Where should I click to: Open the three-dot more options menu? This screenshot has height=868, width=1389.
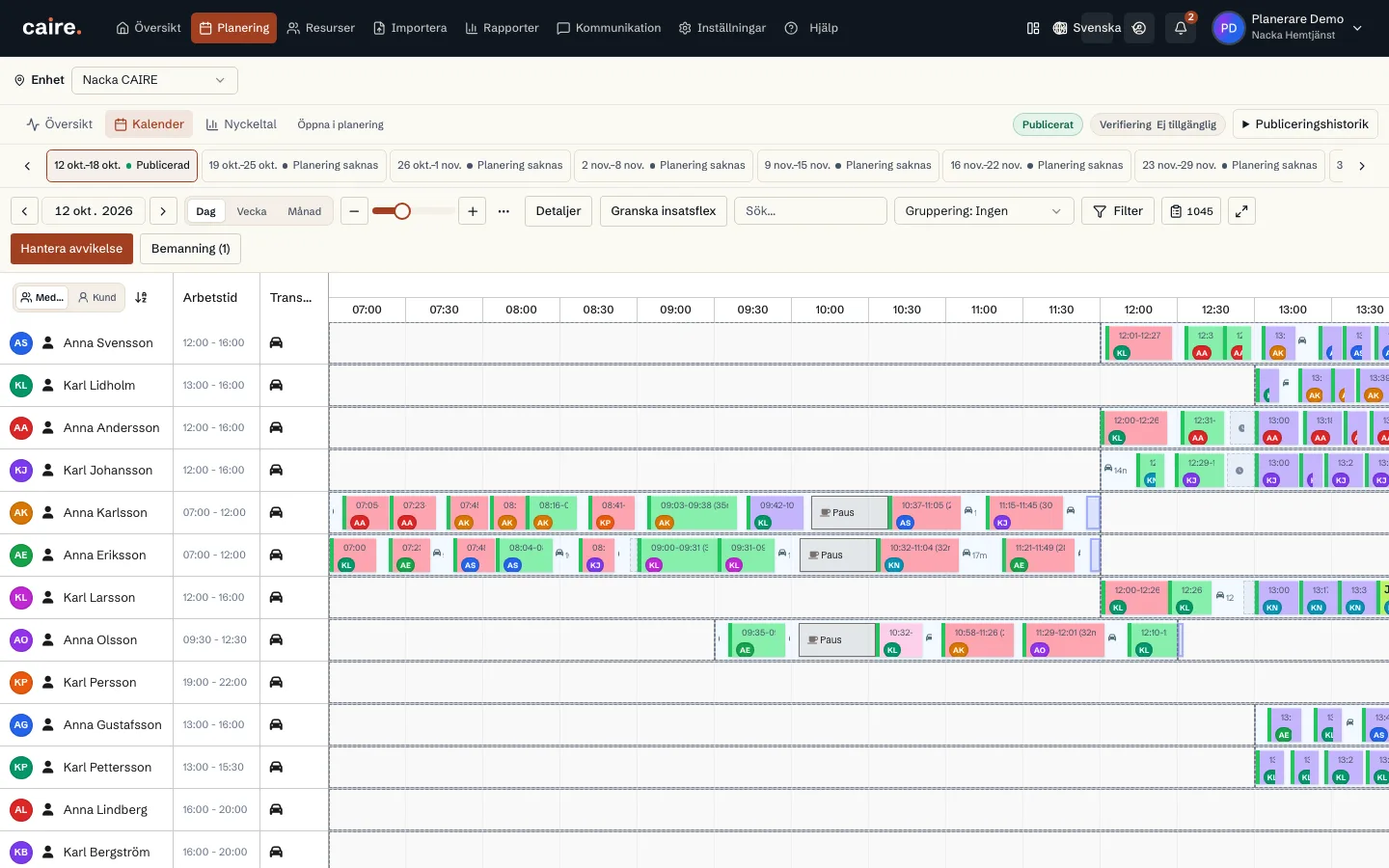[504, 211]
